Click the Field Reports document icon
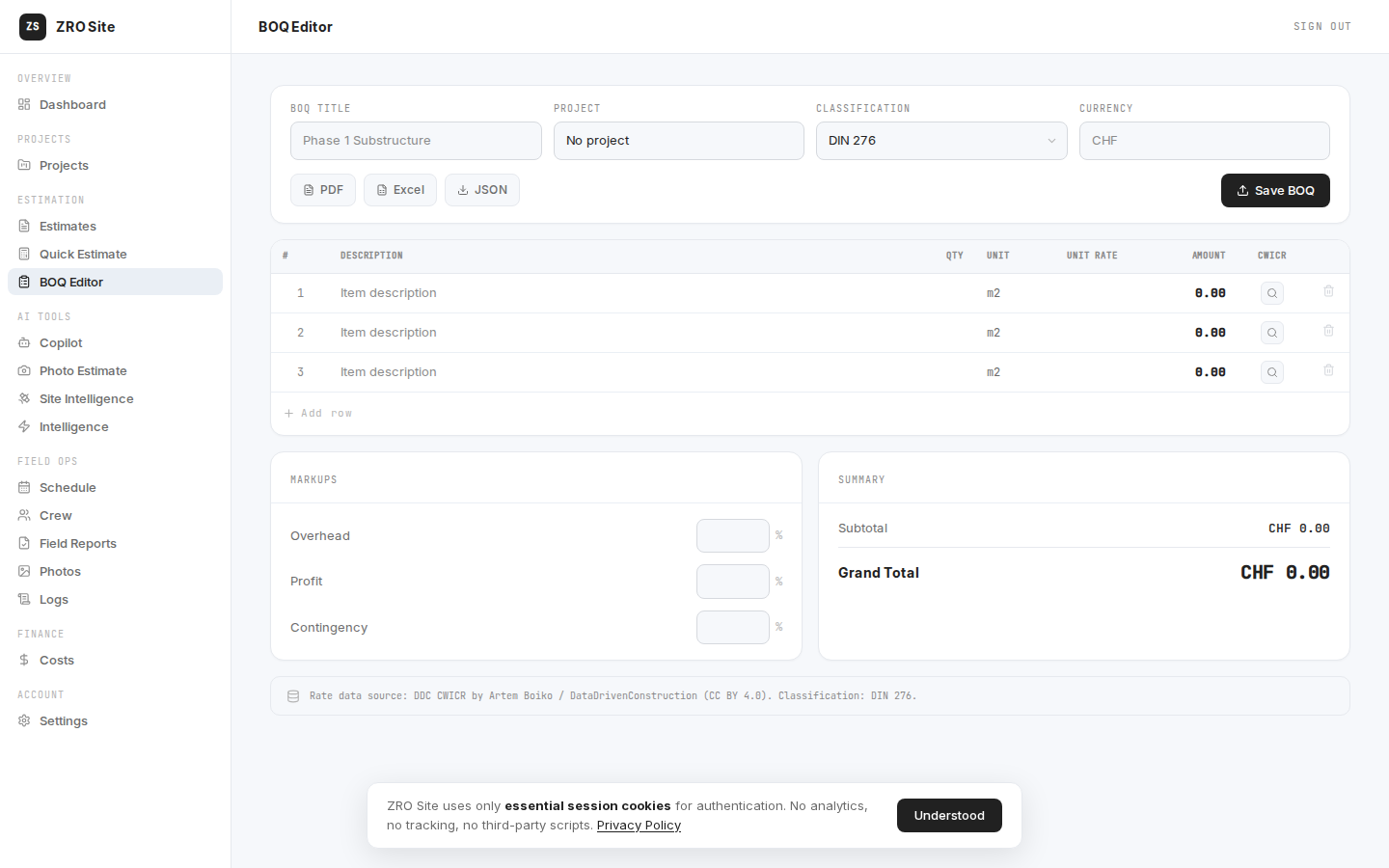The height and width of the screenshot is (868, 1389). click(x=24, y=543)
